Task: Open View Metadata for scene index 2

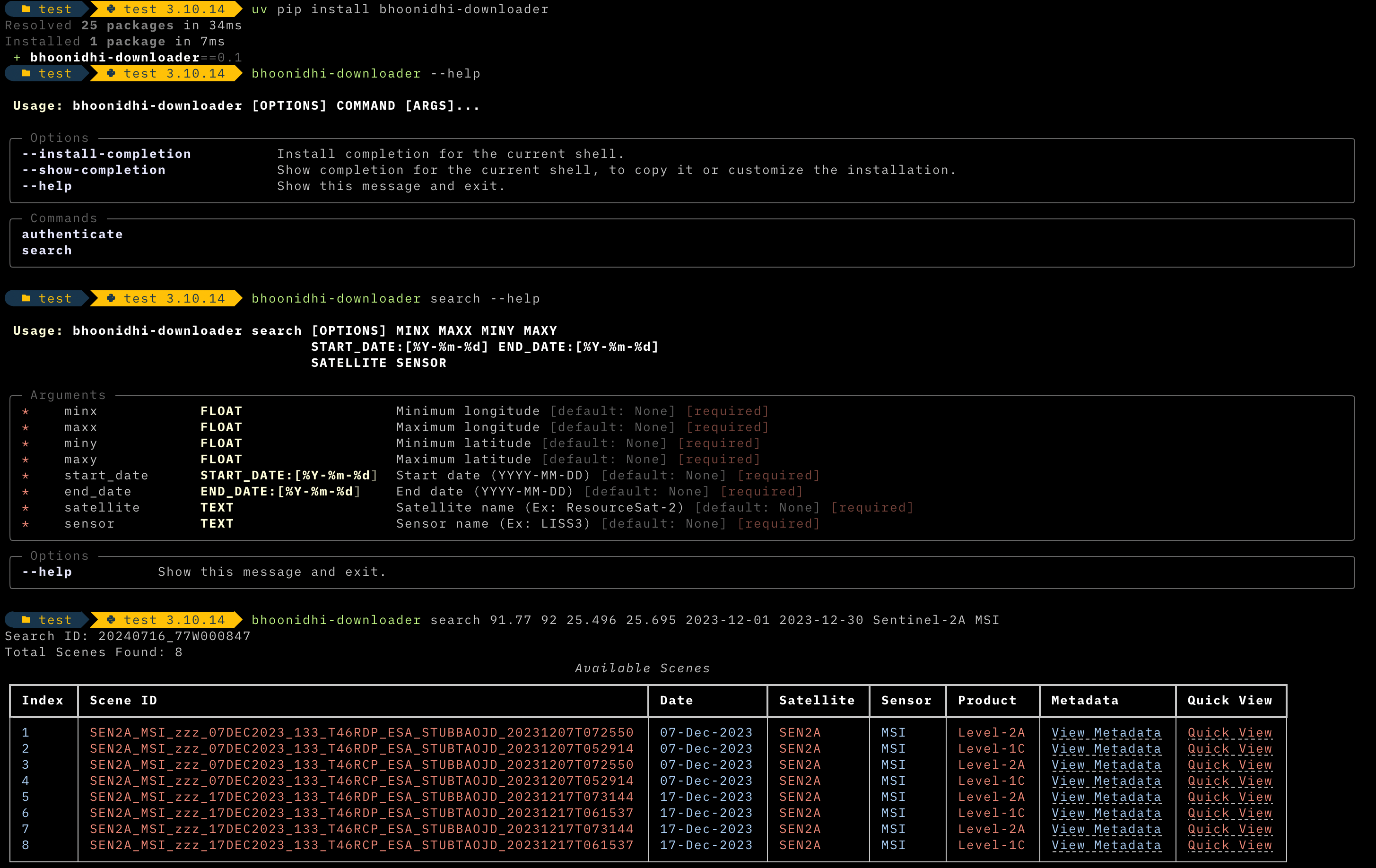Action: coord(1106,748)
